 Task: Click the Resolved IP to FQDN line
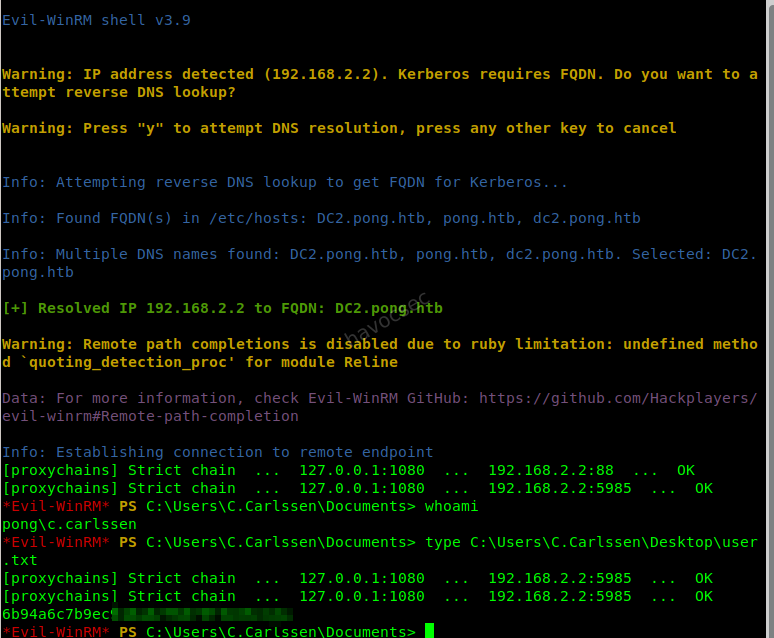[223, 308]
